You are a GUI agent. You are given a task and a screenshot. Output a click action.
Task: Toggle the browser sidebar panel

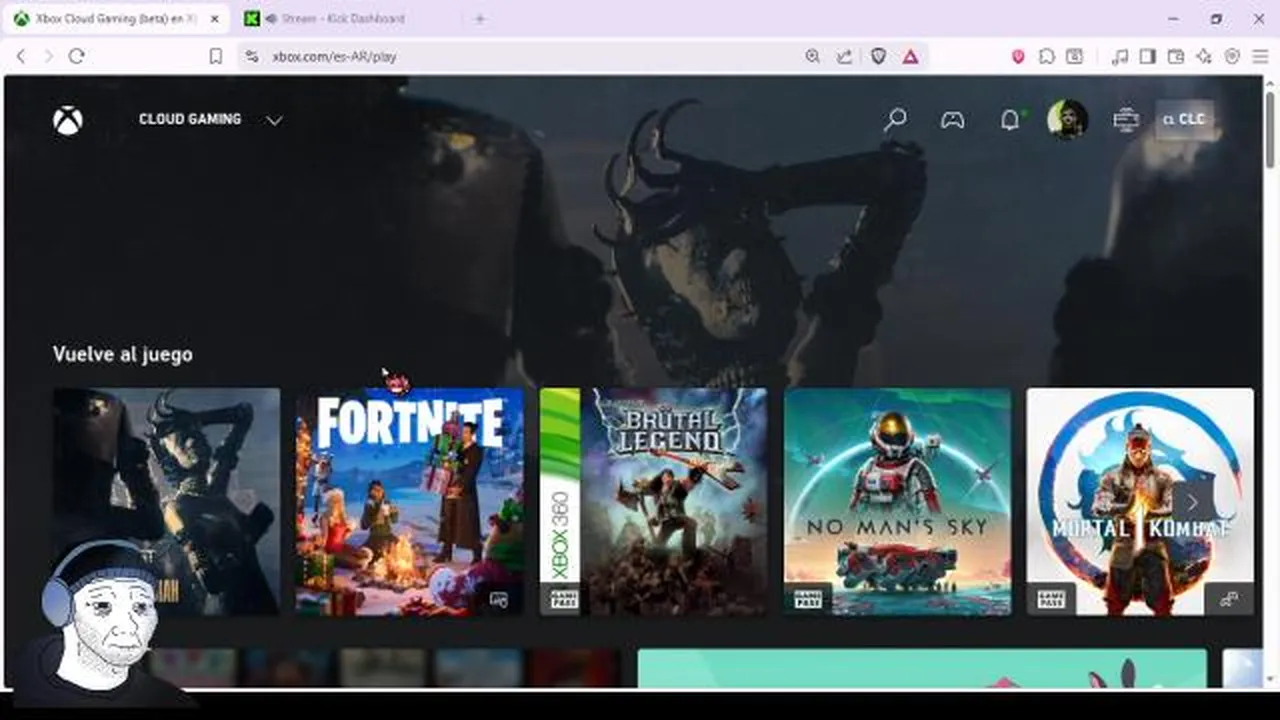click(1148, 57)
